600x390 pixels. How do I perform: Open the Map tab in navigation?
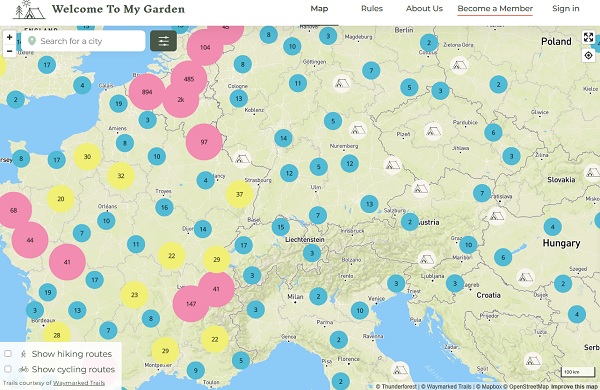[319, 8]
